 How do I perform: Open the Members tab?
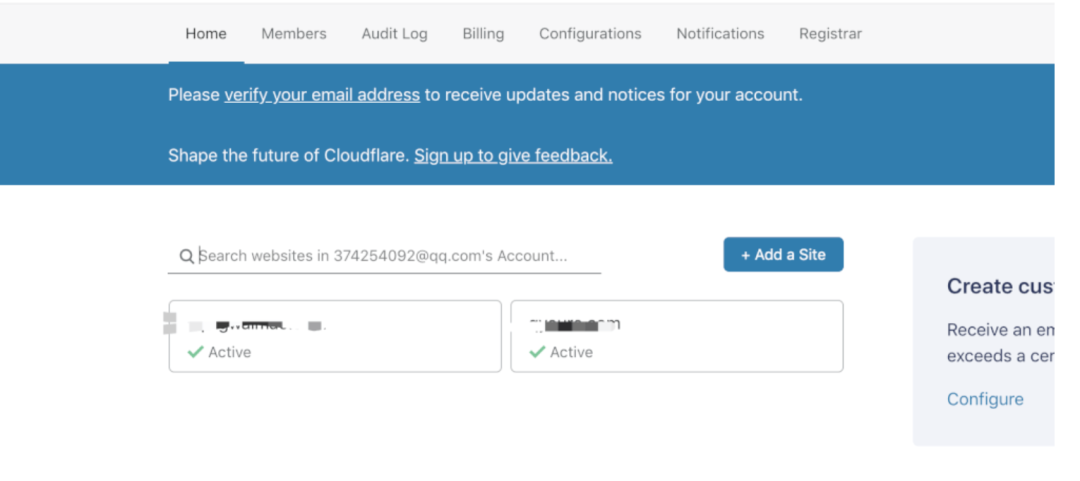[294, 34]
